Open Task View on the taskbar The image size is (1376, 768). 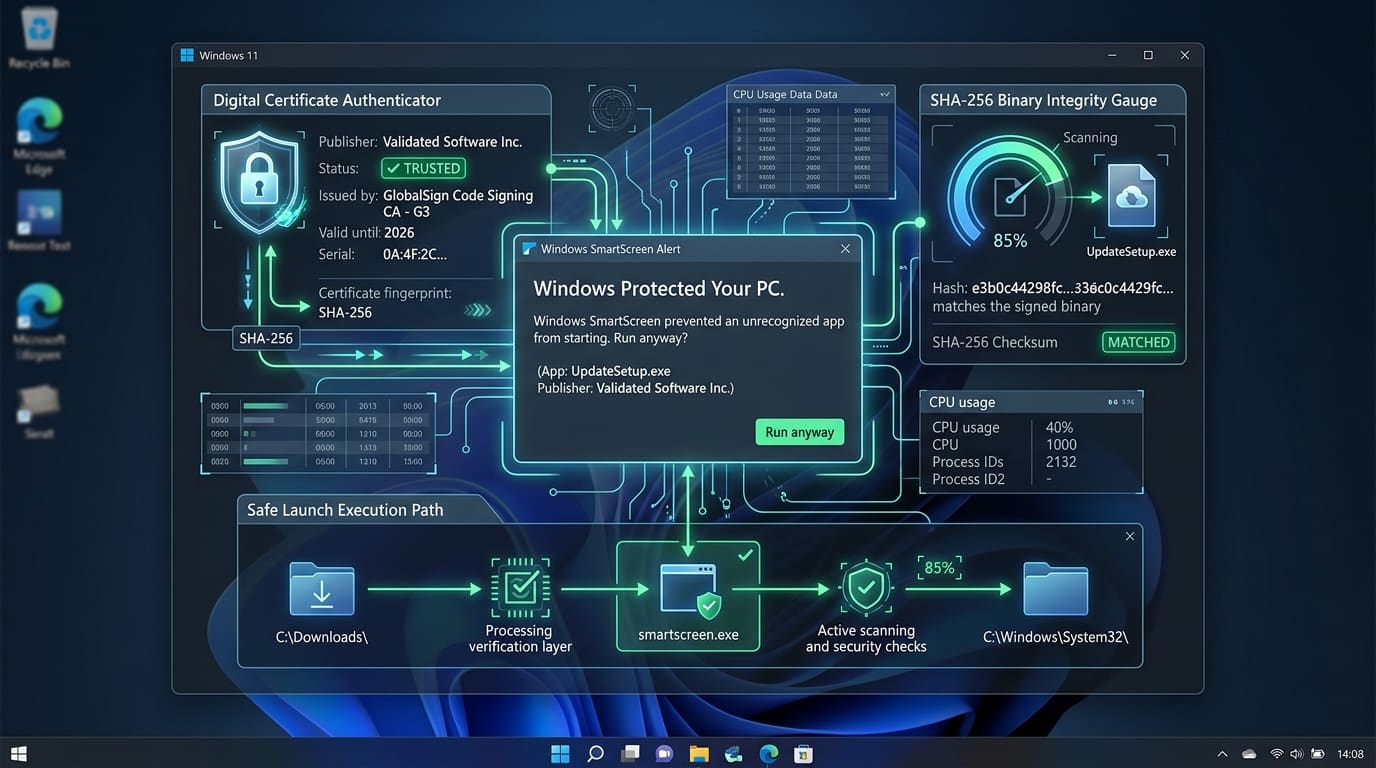point(630,753)
